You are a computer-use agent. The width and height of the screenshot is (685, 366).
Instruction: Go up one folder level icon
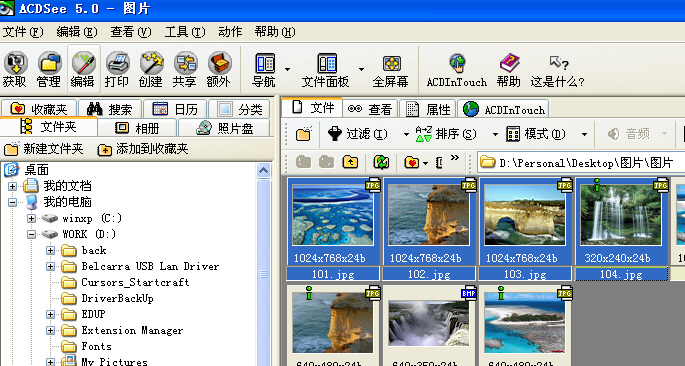[x=350, y=162]
